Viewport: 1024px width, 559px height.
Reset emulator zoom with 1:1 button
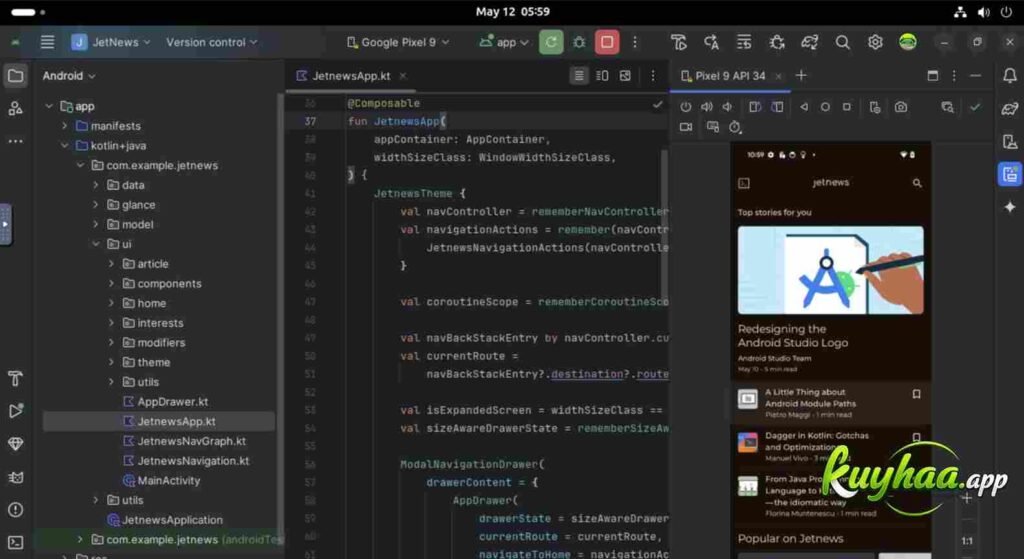click(967, 541)
